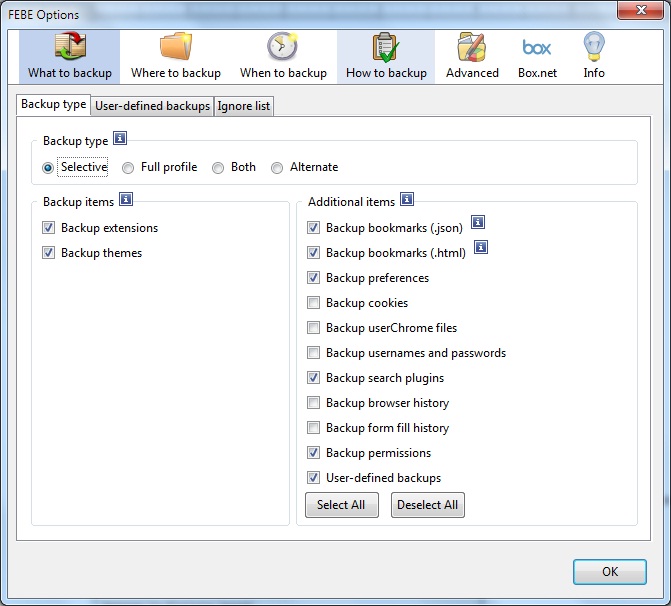This screenshot has width=671, height=606.
Task: Enable Backup browser history checkbox
Action: (313, 402)
